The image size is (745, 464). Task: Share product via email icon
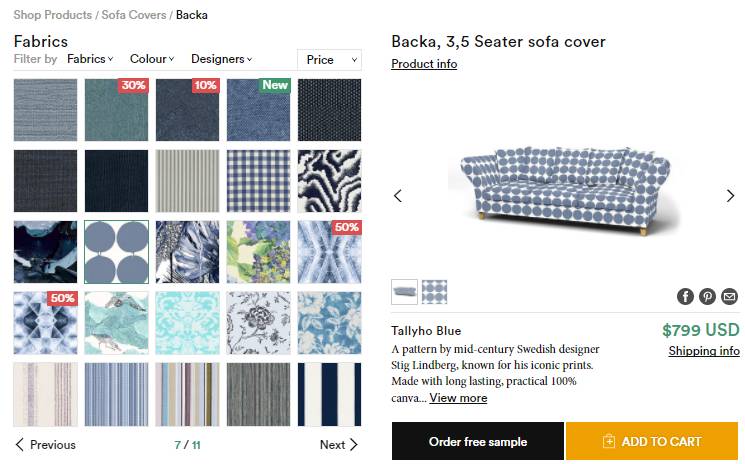[729, 296]
